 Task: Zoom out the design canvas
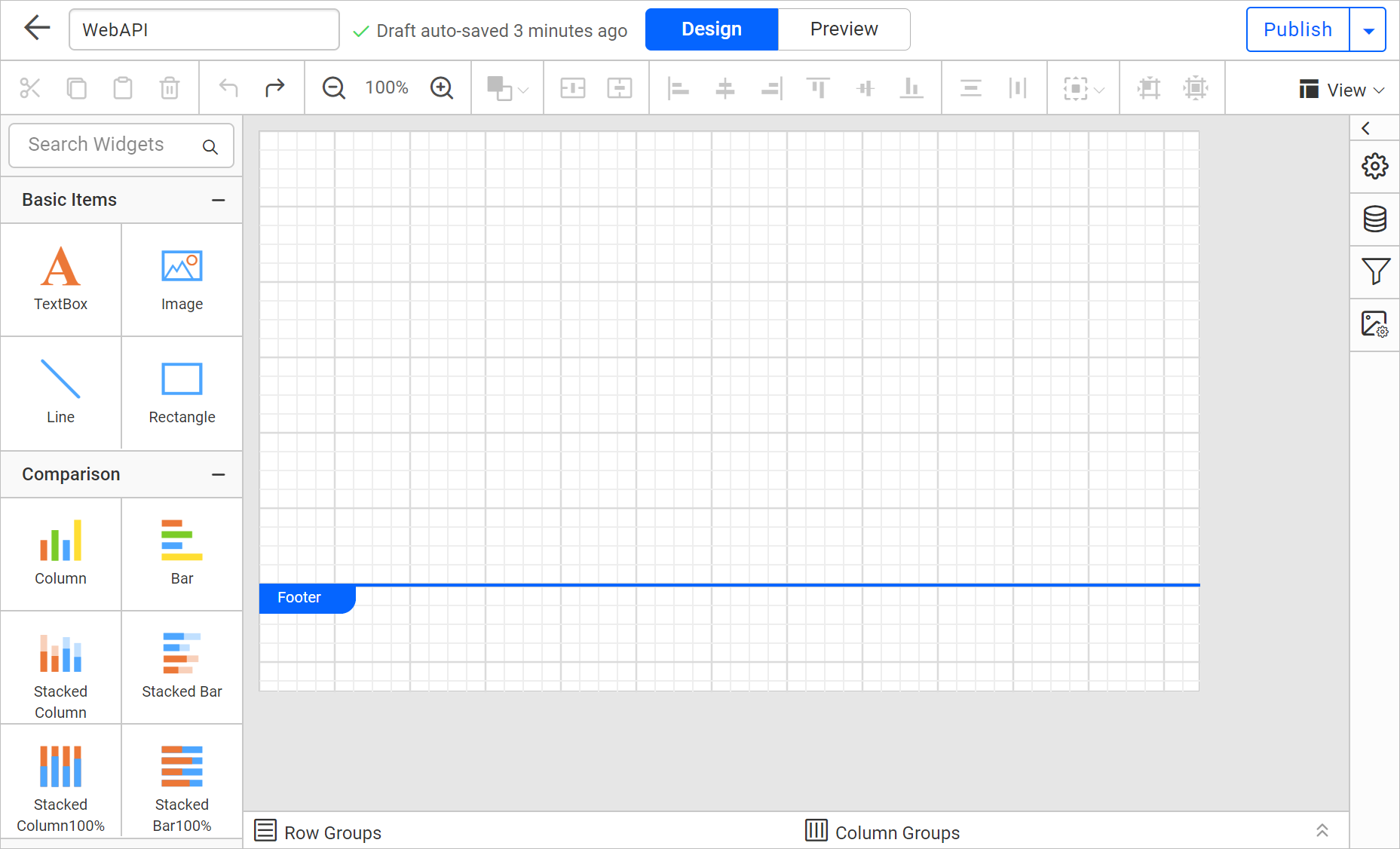point(332,87)
